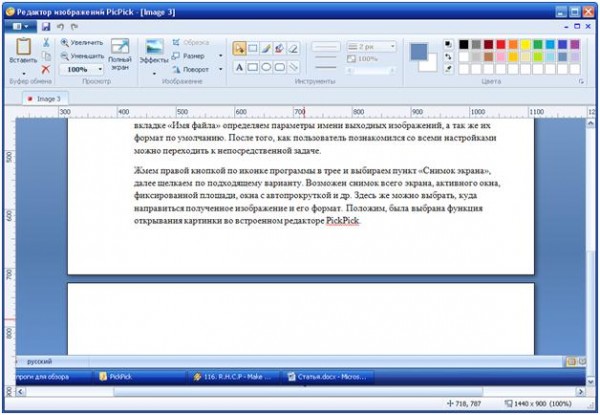The image size is (600, 415).
Task: Open the arrow next to Поворот
Action: (x=220, y=69)
